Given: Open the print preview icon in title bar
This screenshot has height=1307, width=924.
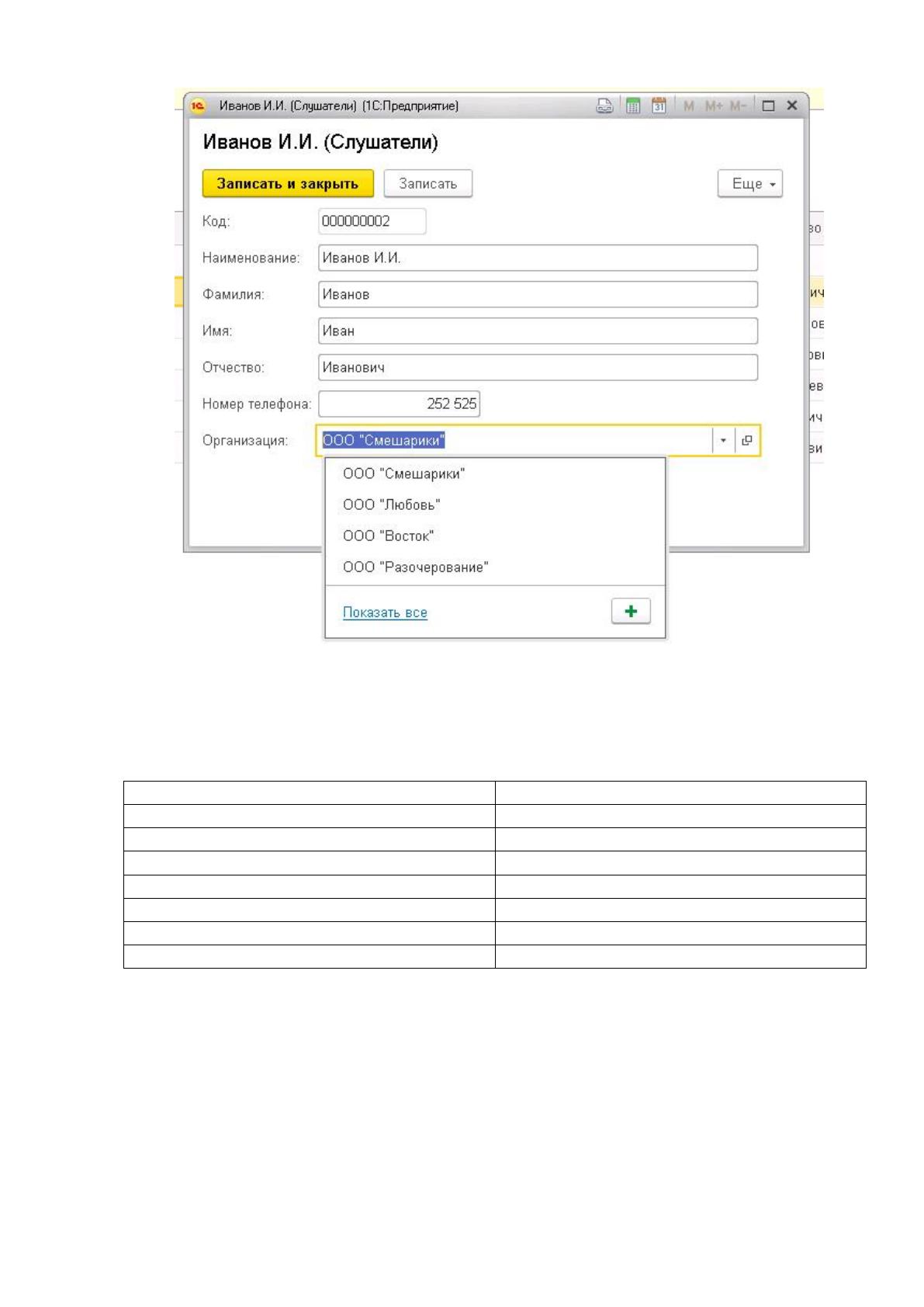Looking at the screenshot, I should pyautogui.click(x=604, y=106).
